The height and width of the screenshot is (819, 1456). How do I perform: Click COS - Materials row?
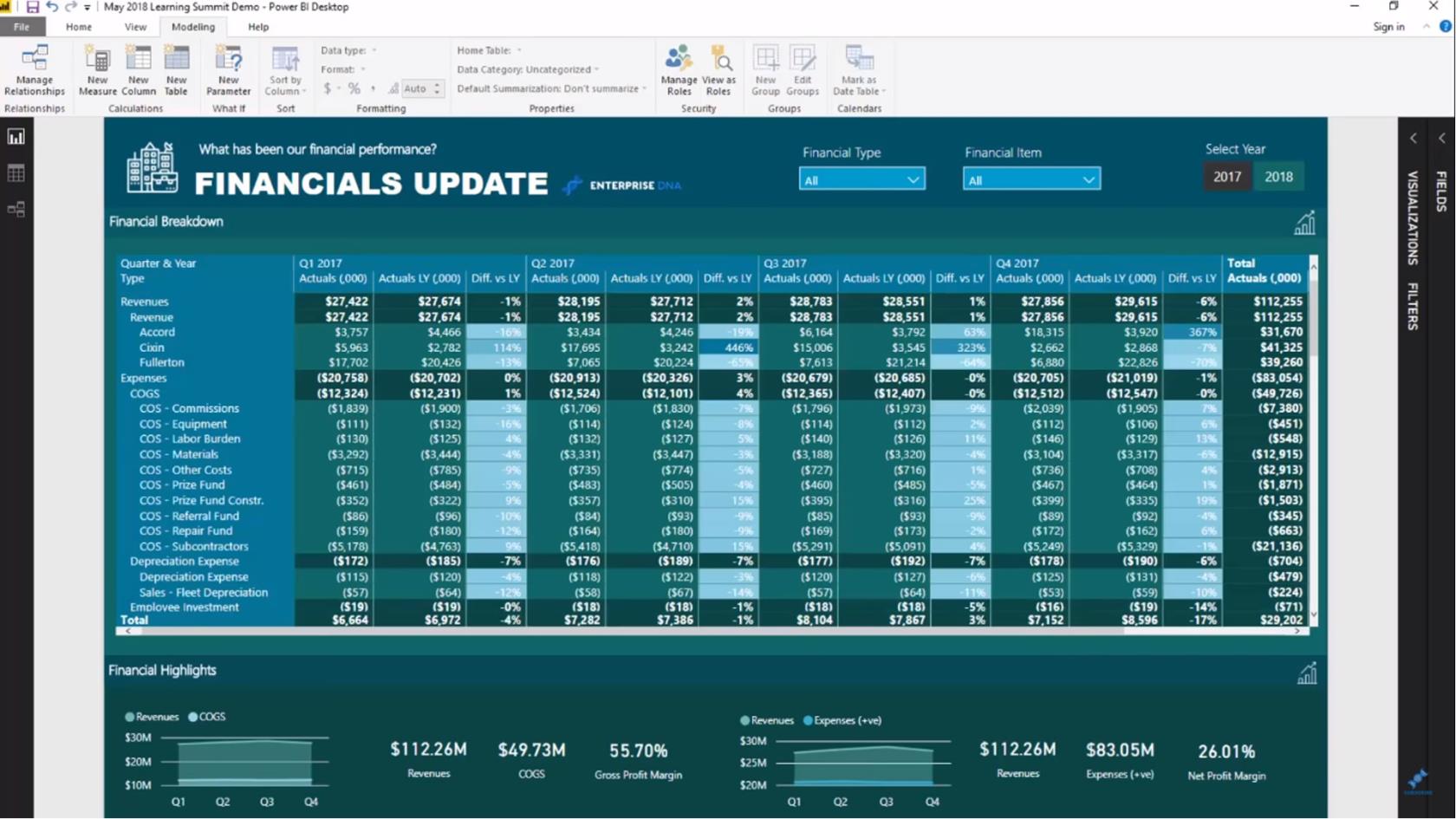coord(179,454)
